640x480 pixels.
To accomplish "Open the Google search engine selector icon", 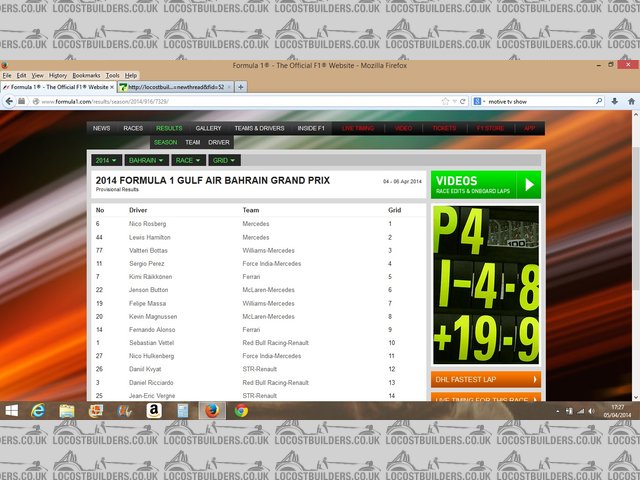I will click(477, 101).
